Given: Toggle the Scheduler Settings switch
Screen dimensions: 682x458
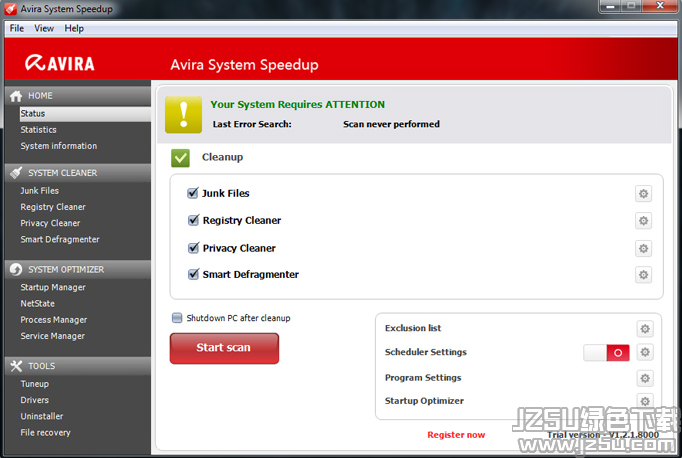Looking at the screenshot, I should pos(606,353).
